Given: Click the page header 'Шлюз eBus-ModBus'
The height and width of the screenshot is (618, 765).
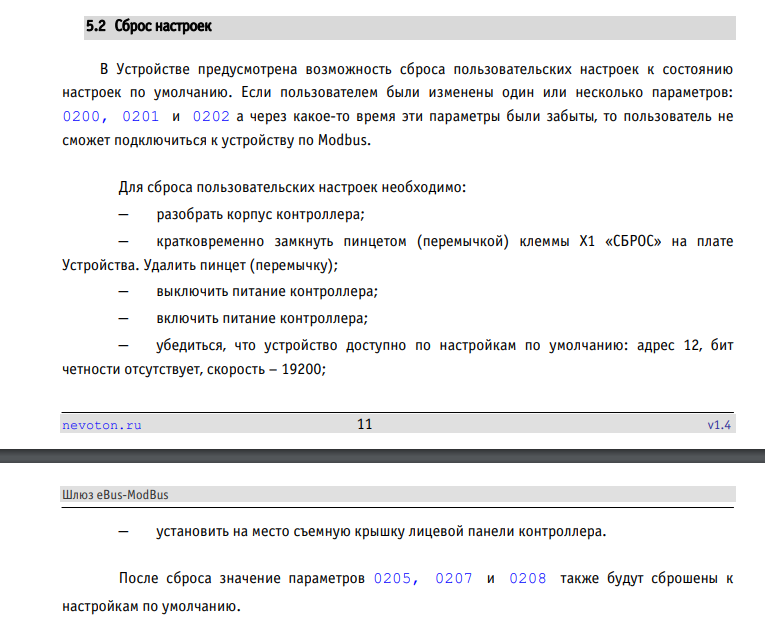Looking at the screenshot, I should coord(115,495).
